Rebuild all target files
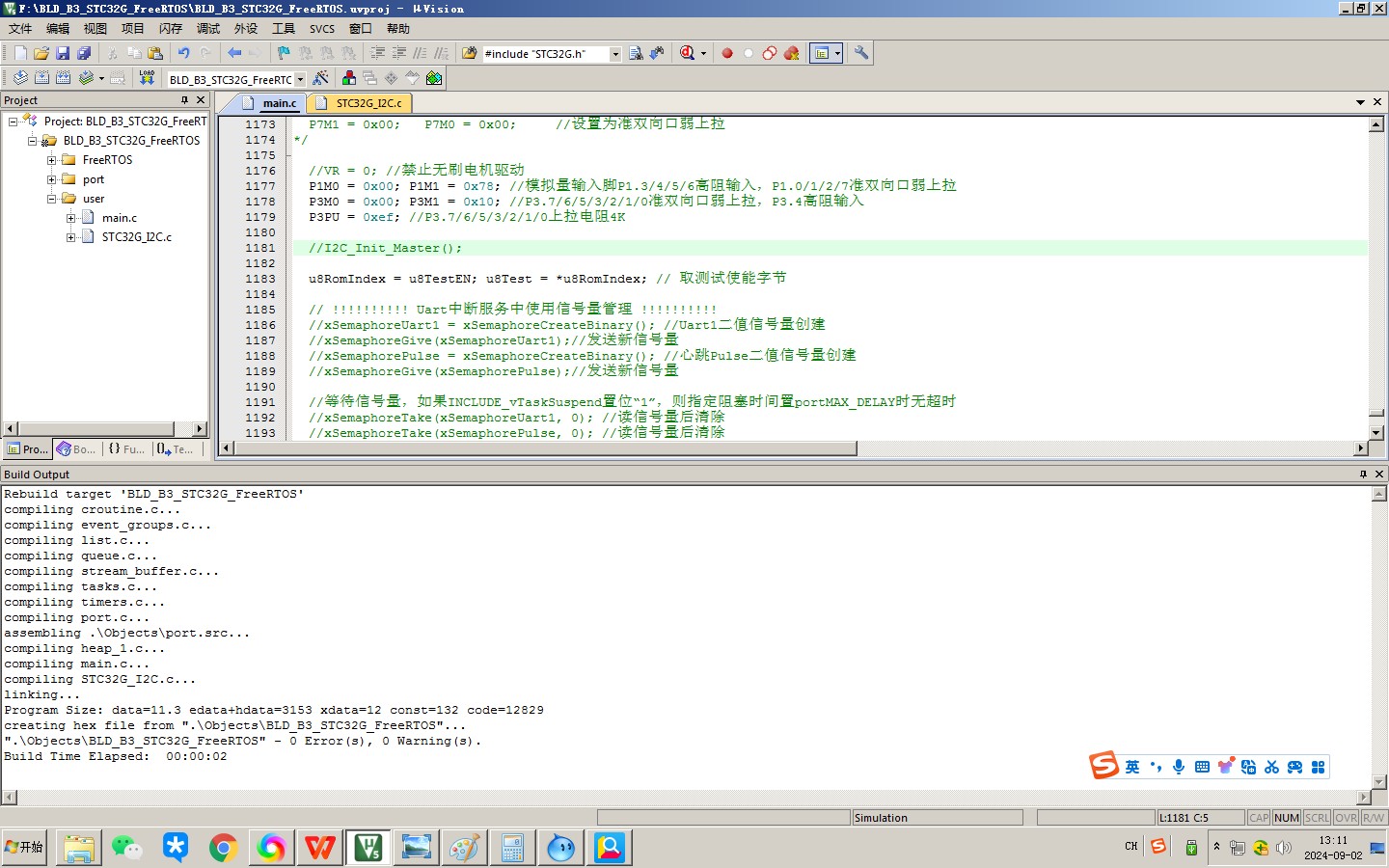 [x=63, y=78]
